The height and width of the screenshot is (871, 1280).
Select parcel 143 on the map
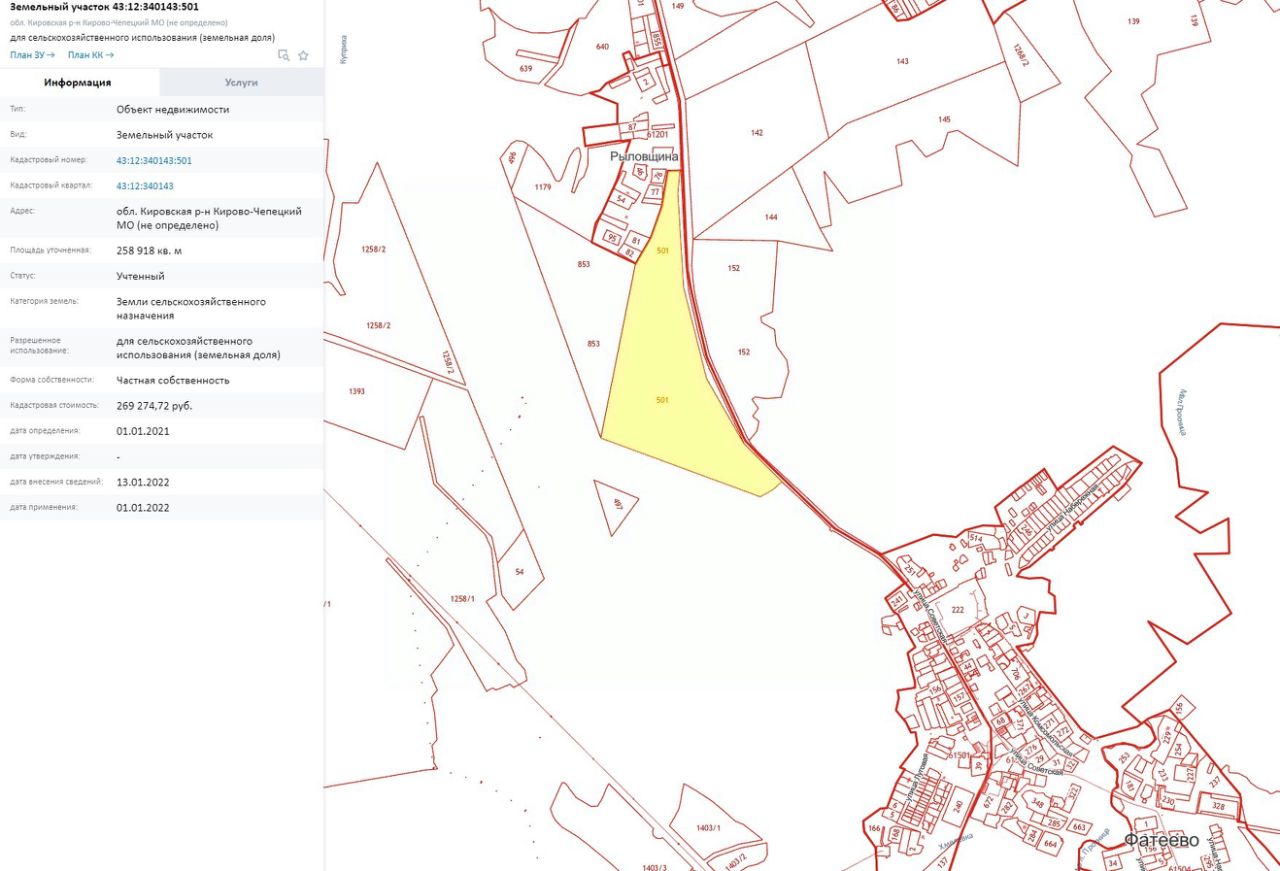902,62
